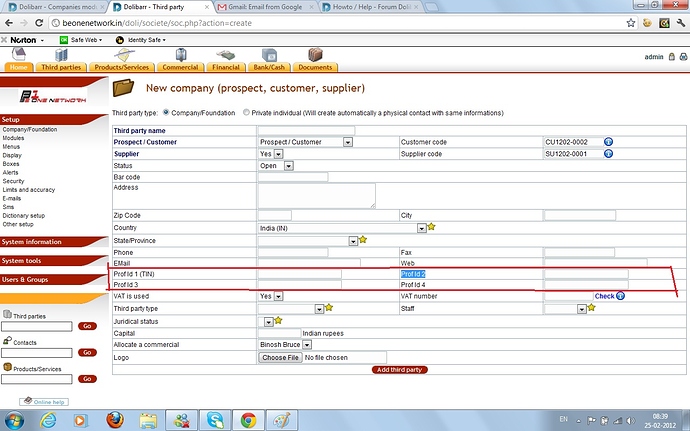Click the help icon next to VAT Check
Image resolution: width=690 pixels, height=431 pixels.
click(621, 296)
